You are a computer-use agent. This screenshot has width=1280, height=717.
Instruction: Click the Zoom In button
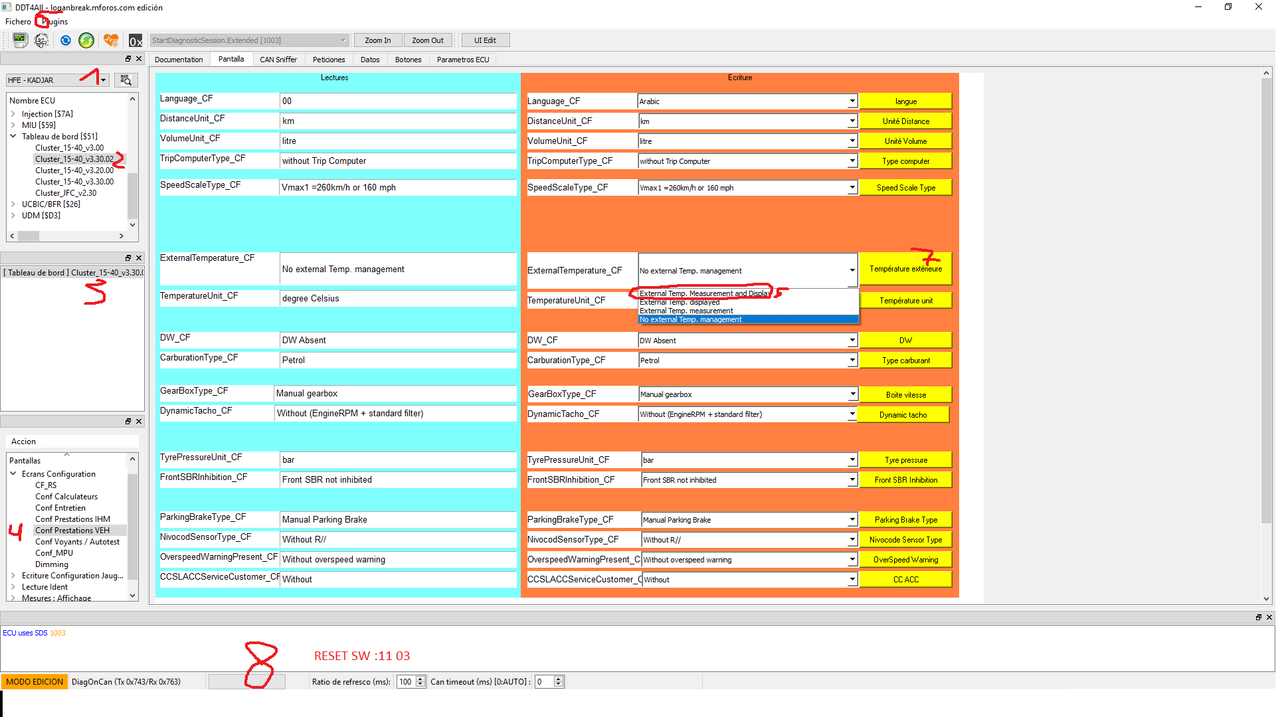(378, 40)
